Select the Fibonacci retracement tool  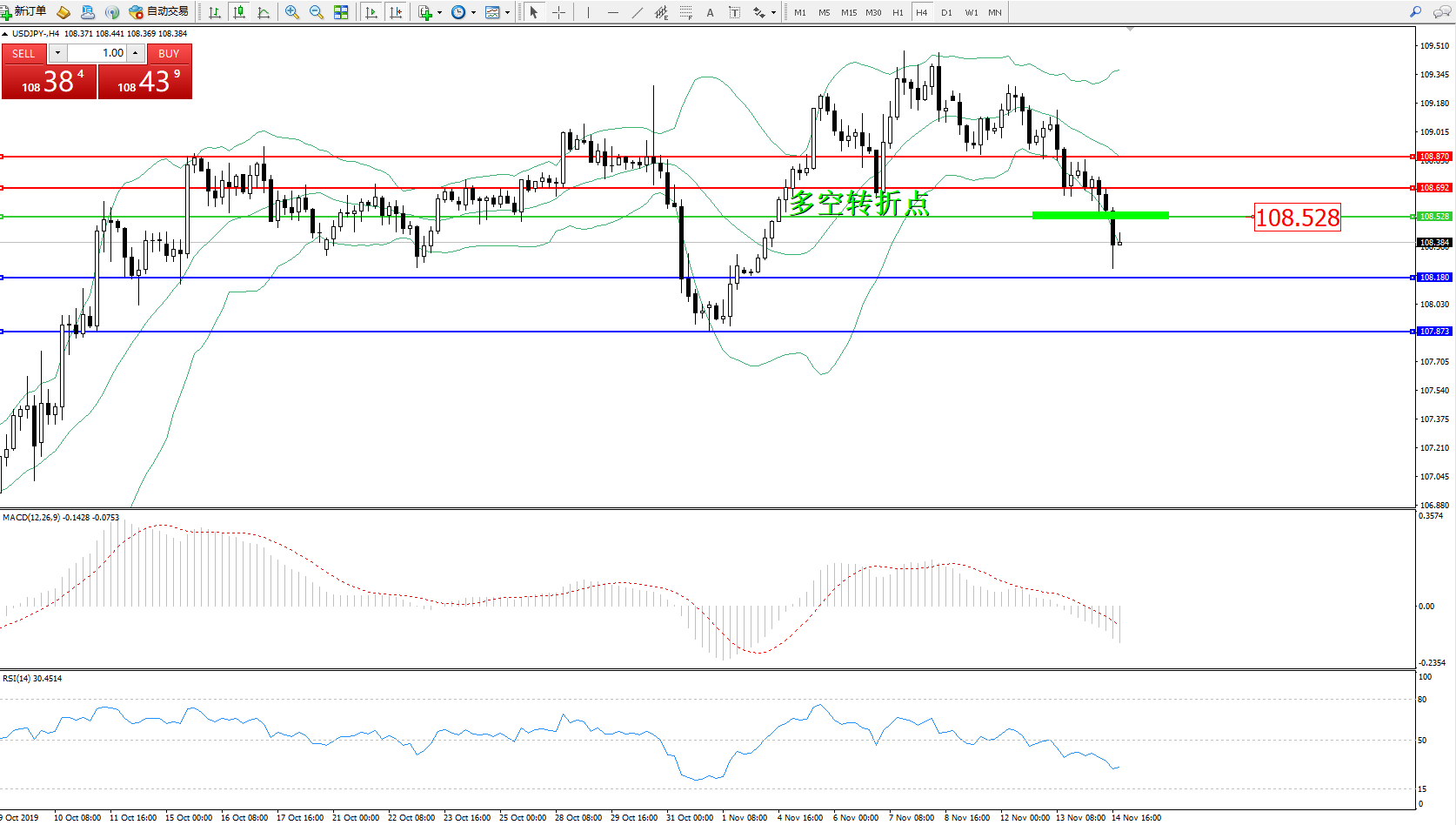[686, 12]
